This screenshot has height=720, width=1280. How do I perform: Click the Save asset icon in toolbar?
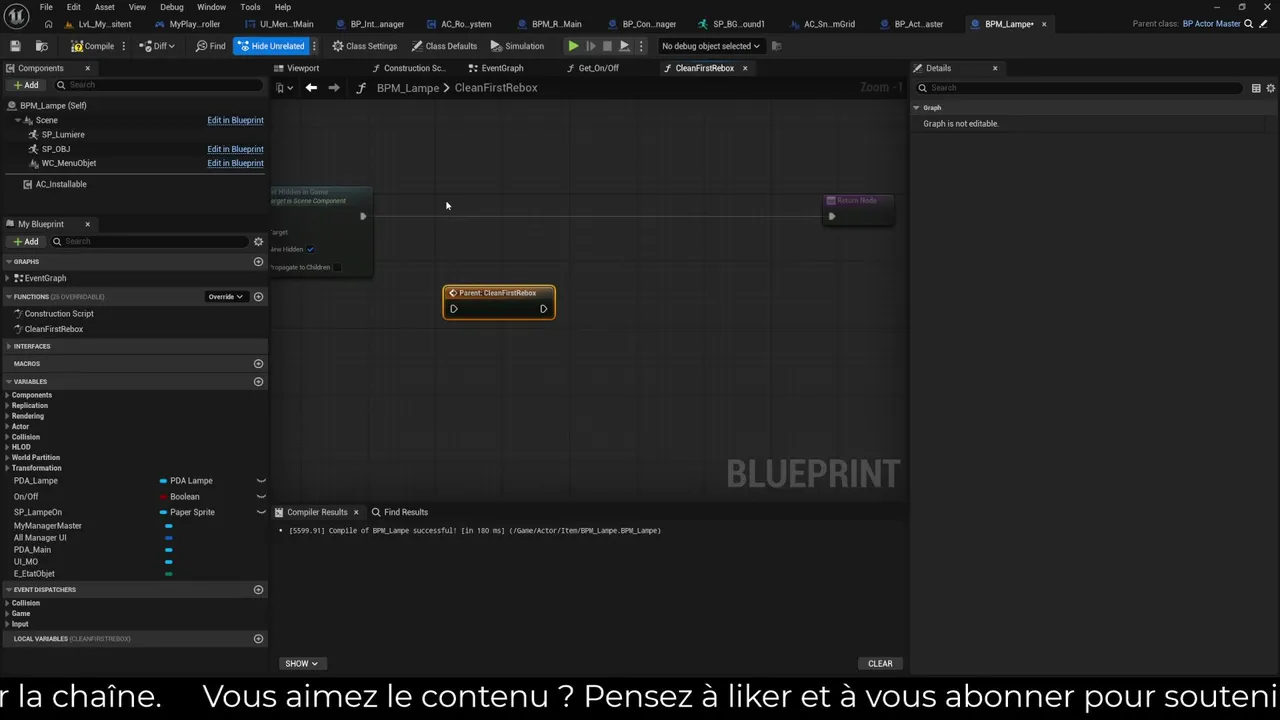pos(15,46)
